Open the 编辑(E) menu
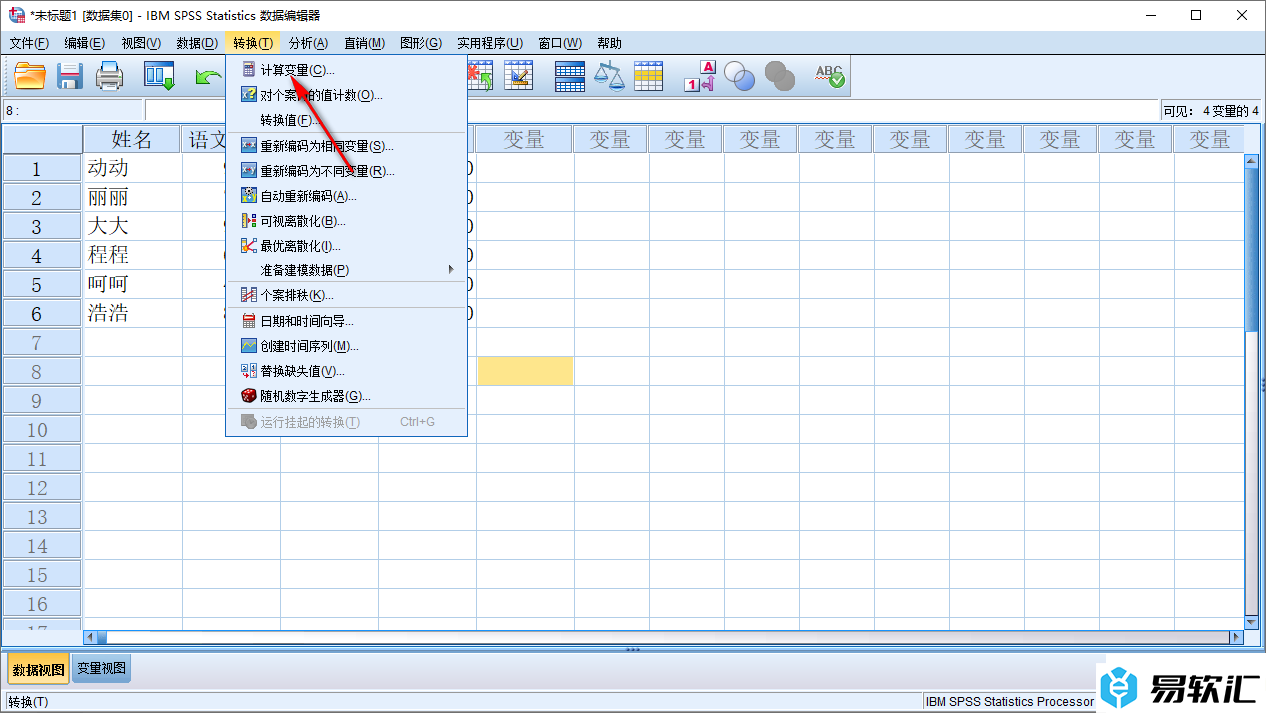 coord(84,43)
